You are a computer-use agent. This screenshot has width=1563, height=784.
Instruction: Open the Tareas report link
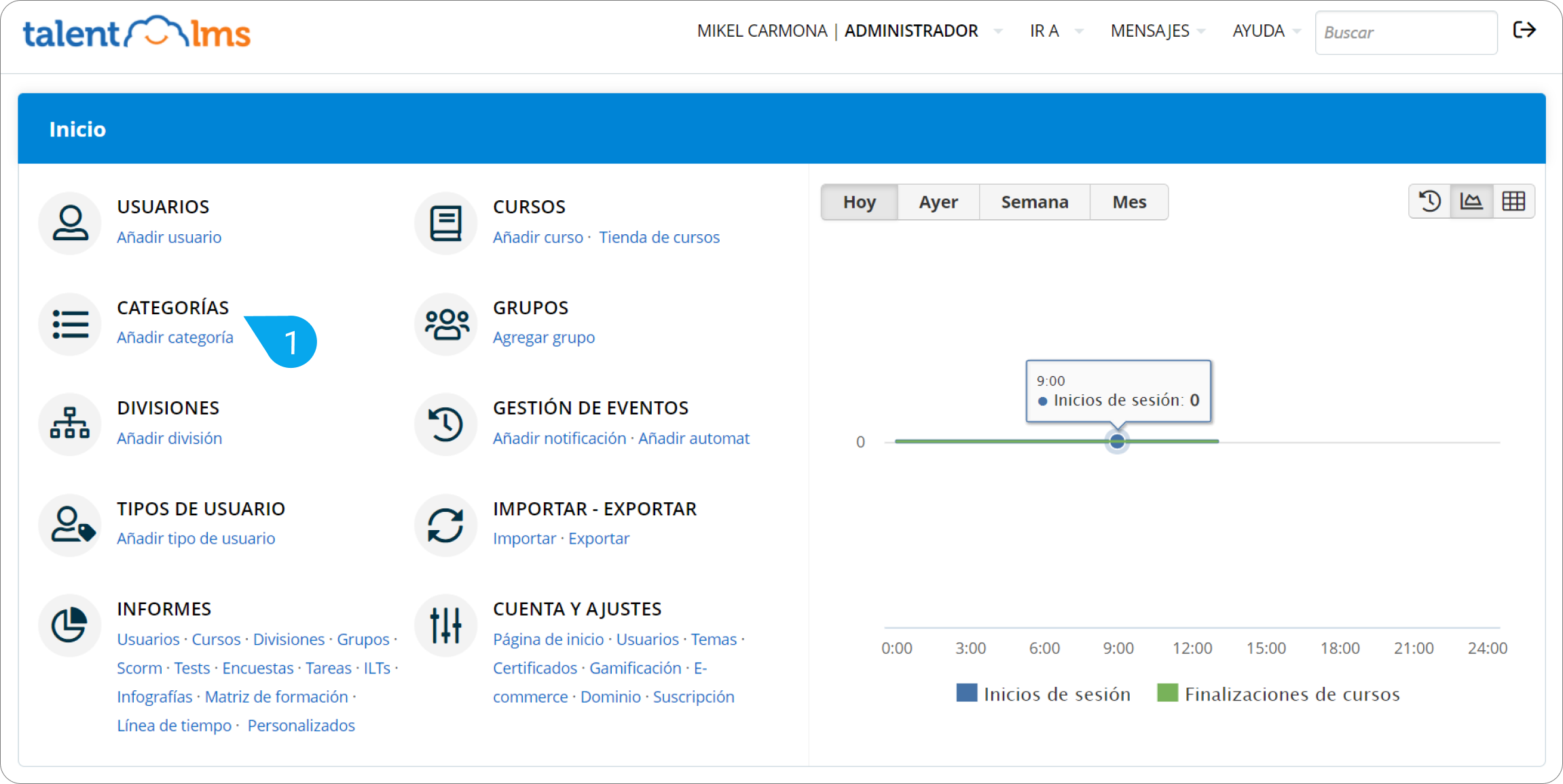(329, 668)
